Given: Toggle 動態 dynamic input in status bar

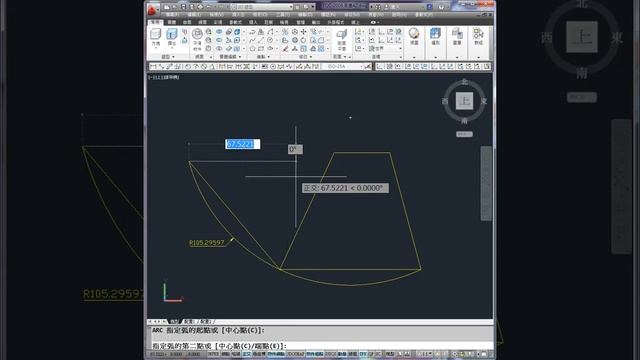Looking at the screenshot, I should pos(342,354).
